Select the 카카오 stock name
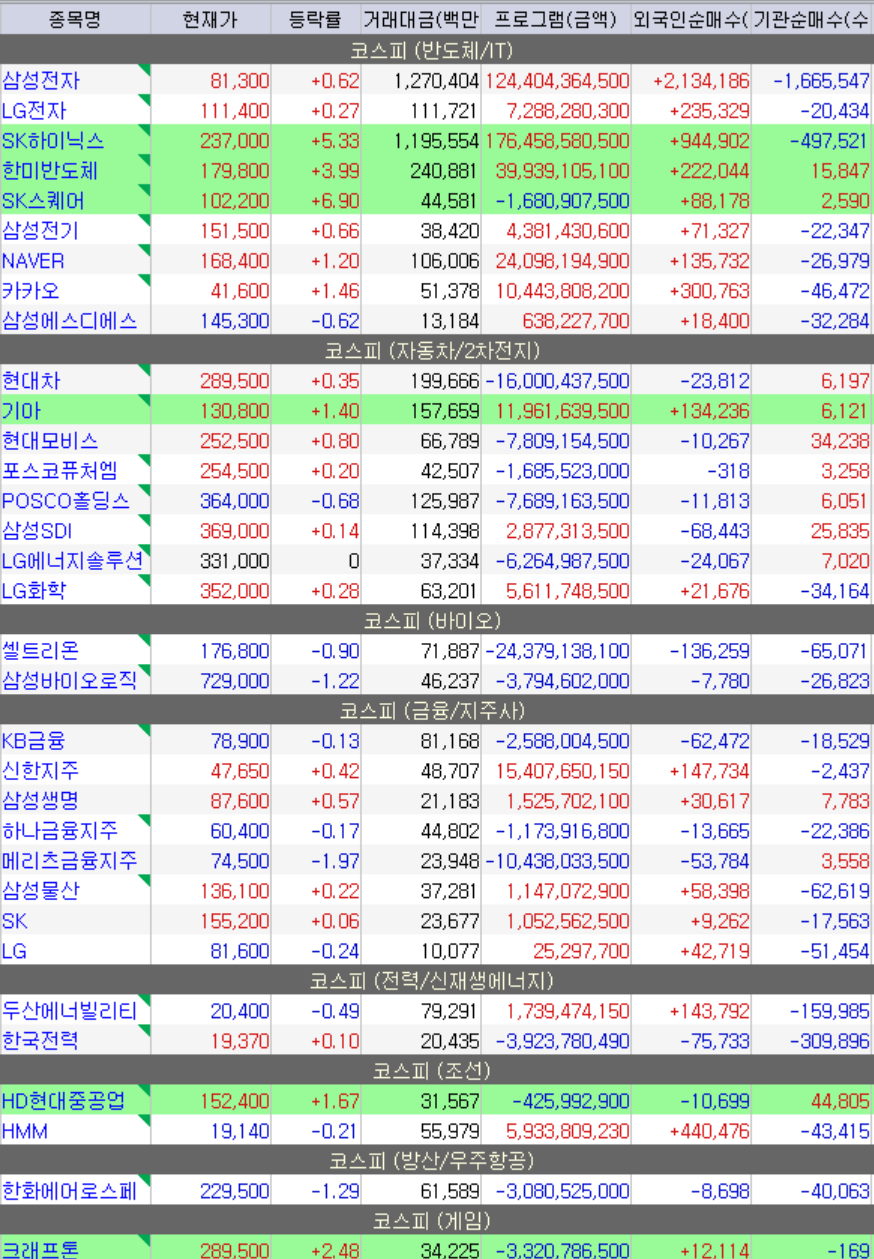This screenshot has width=874, height=1259. [x=32, y=291]
